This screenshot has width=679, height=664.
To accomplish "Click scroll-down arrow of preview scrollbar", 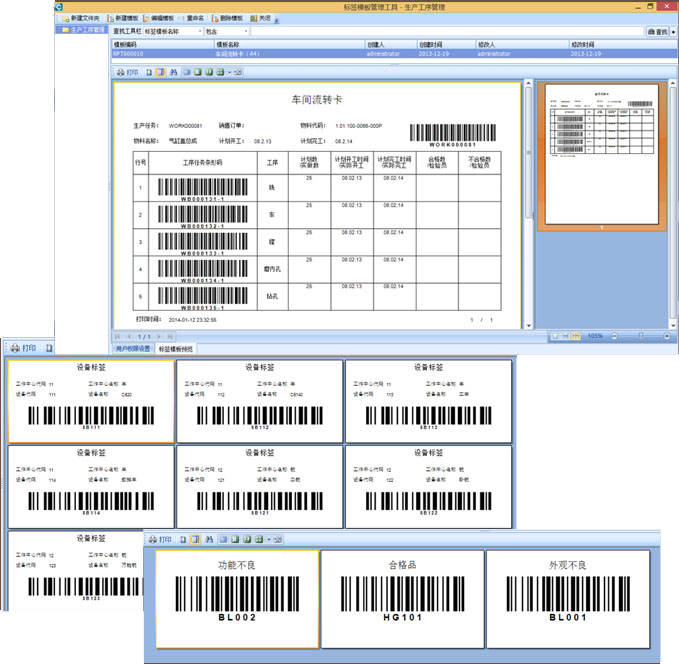I will coord(529,326).
